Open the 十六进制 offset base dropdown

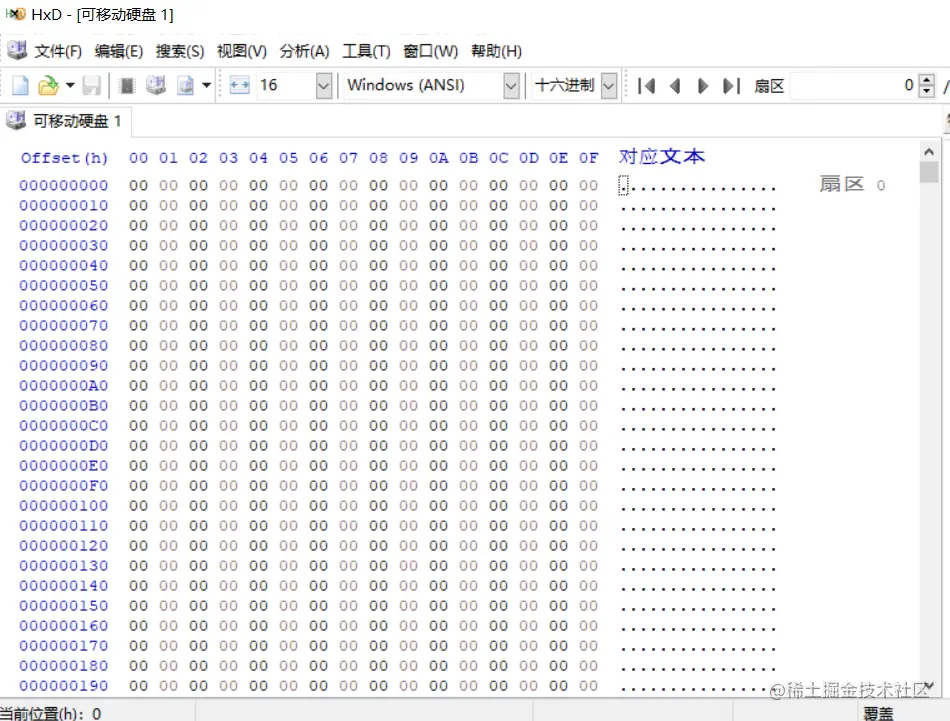(x=609, y=85)
